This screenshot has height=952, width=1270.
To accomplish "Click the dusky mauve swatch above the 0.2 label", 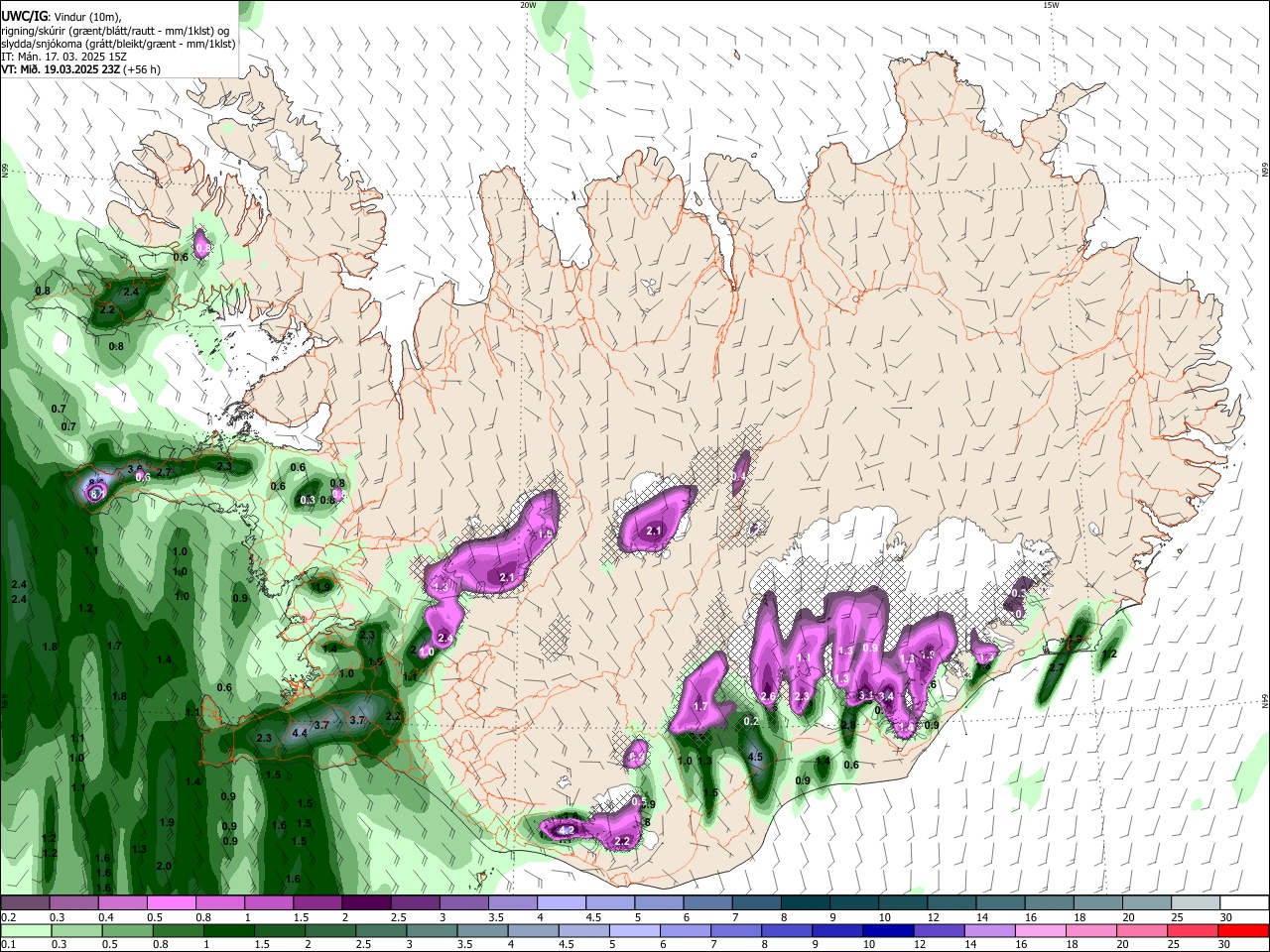I will pos(25,903).
